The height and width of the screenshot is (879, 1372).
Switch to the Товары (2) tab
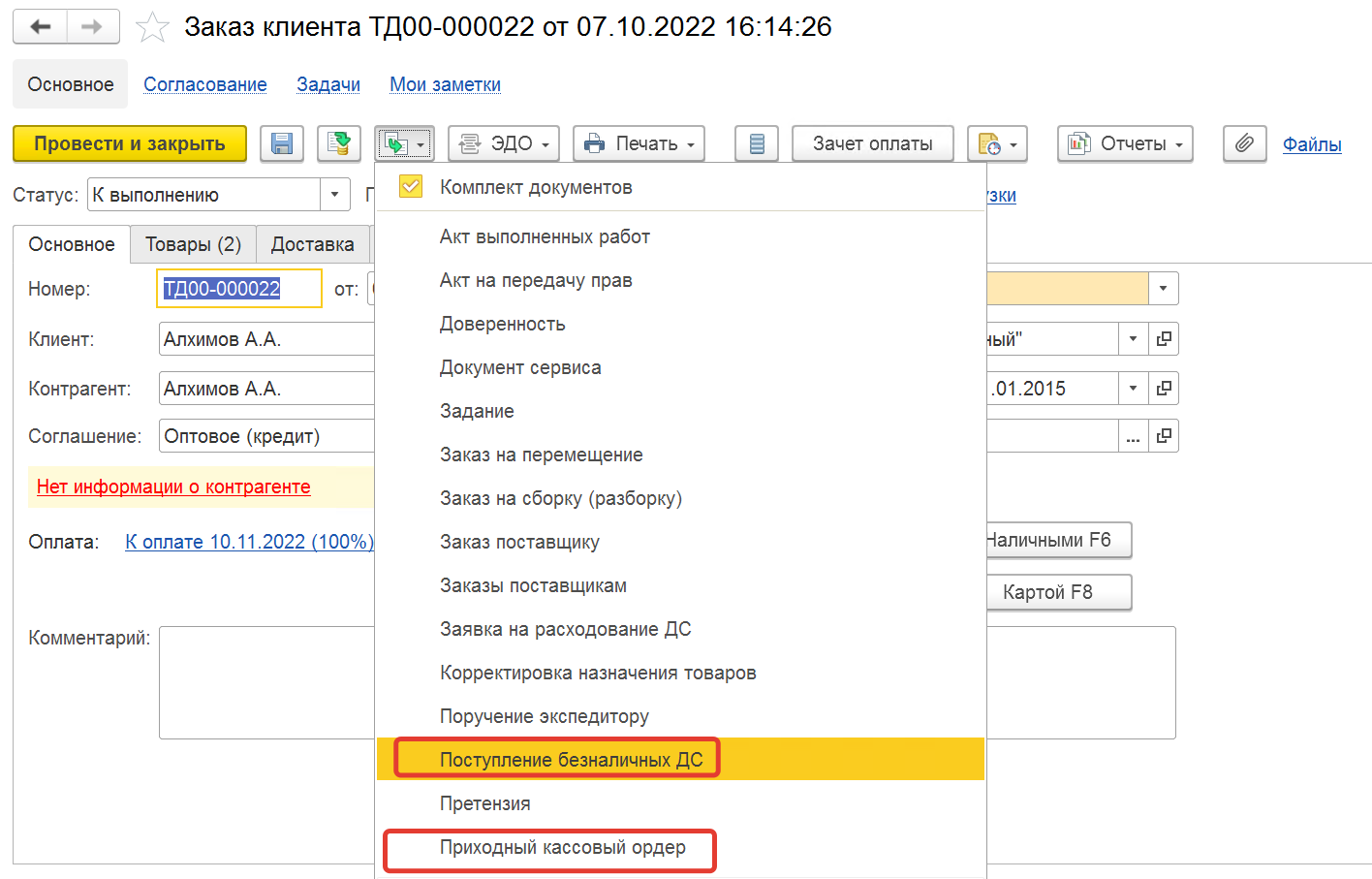tap(193, 244)
